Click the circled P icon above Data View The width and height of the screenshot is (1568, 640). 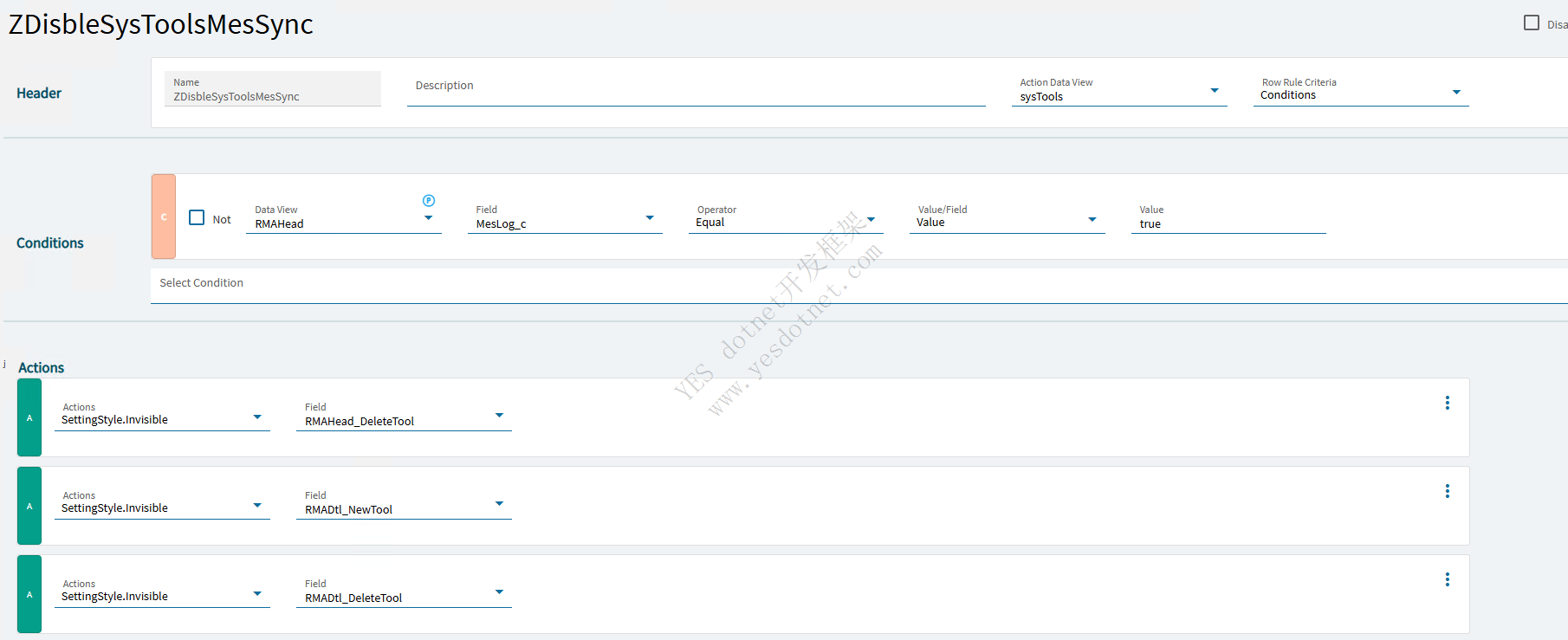click(428, 201)
